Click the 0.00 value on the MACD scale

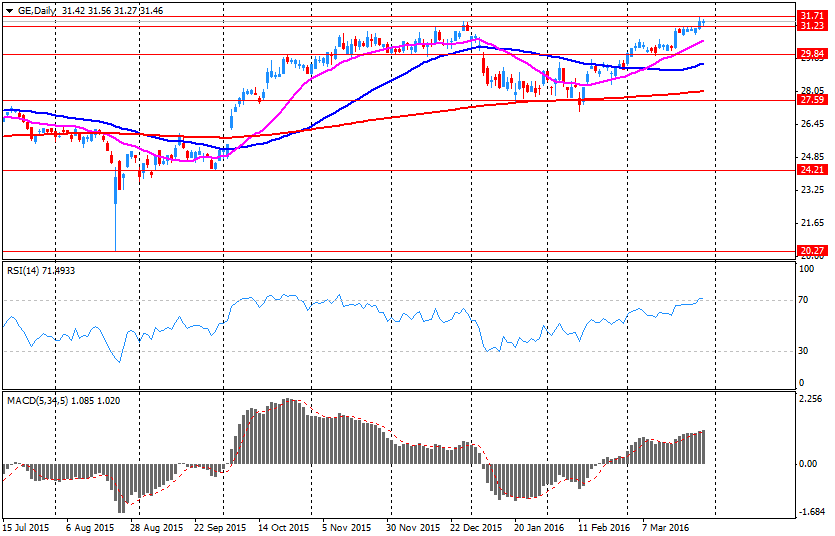808,464
